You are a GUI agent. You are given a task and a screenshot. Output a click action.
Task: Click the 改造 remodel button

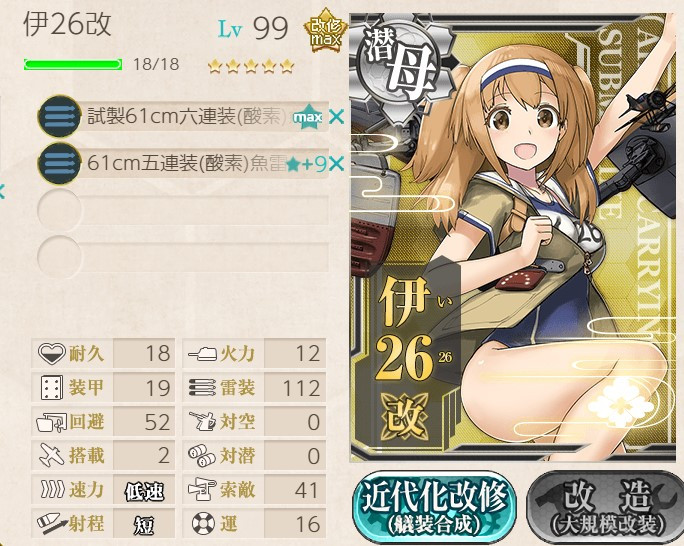(x=606, y=507)
